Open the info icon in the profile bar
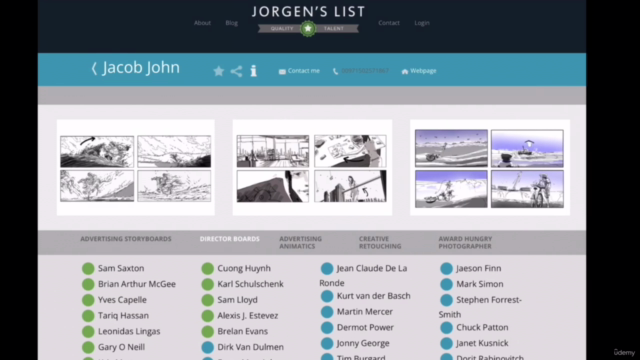This screenshot has height=360, width=640. pyautogui.click(x=253, y=71)
